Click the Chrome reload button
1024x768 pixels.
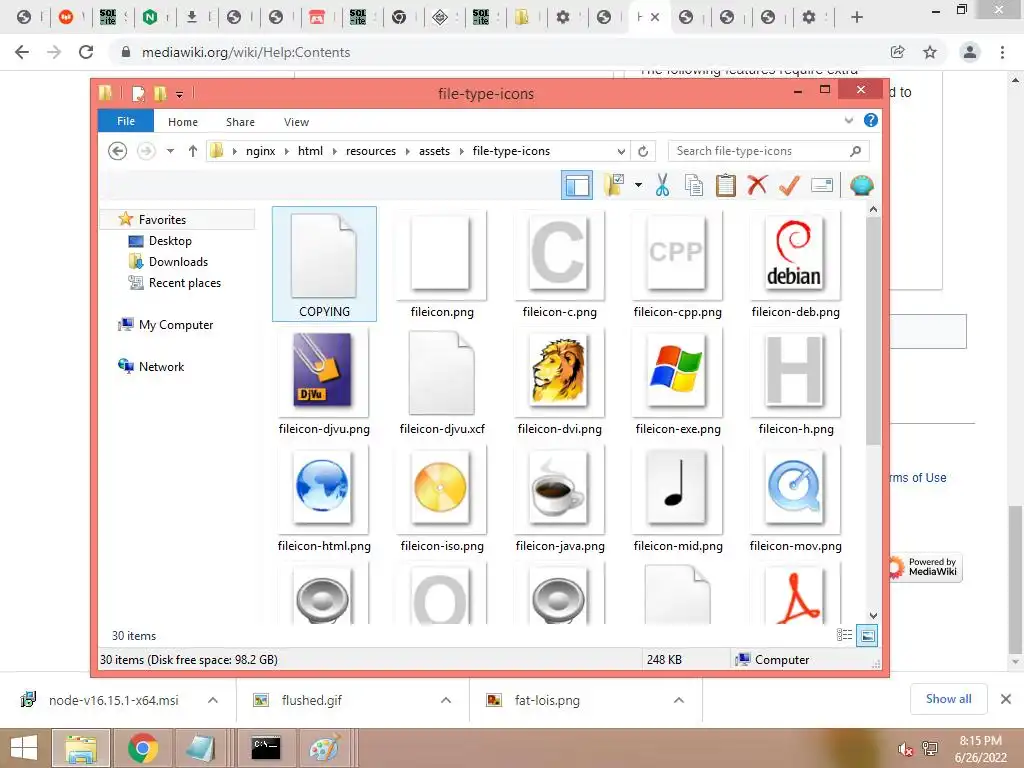pos(86,52)
